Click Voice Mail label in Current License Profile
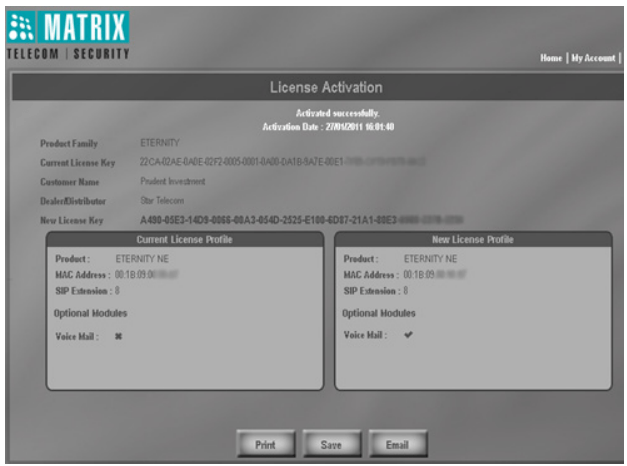The image size is (627, 466). coord(77,336)
